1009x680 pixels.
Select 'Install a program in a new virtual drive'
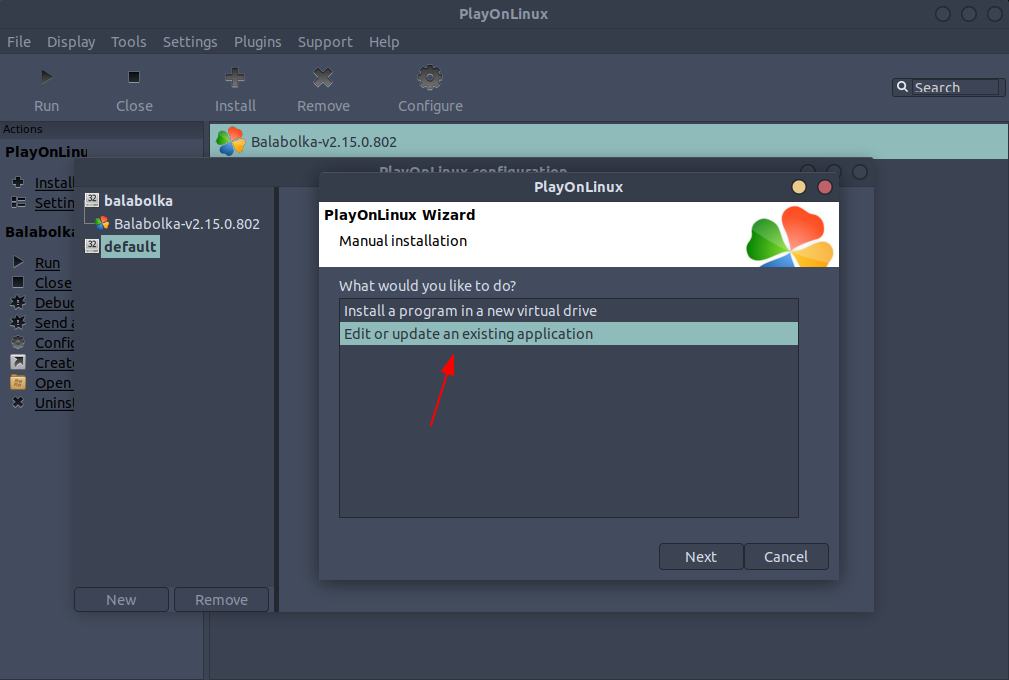click(x=568, y=310)
